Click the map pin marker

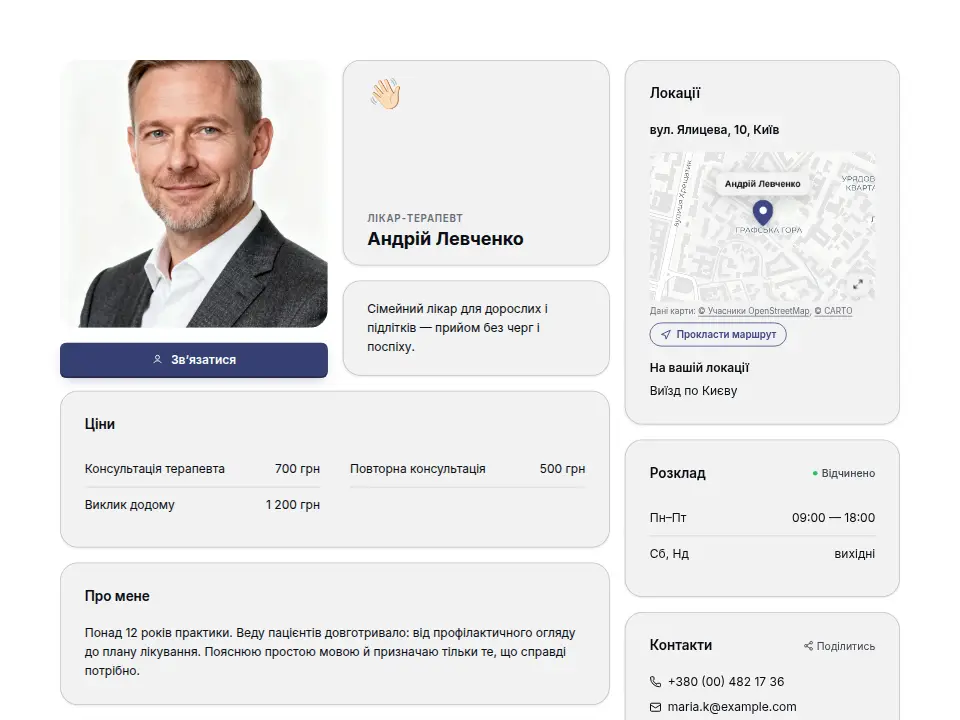coord(762,213)
